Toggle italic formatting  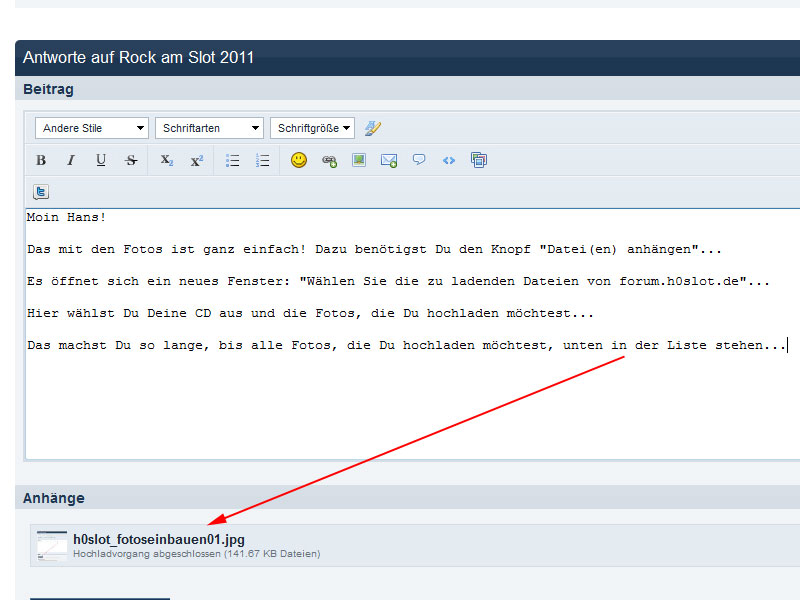click(71, 161)
